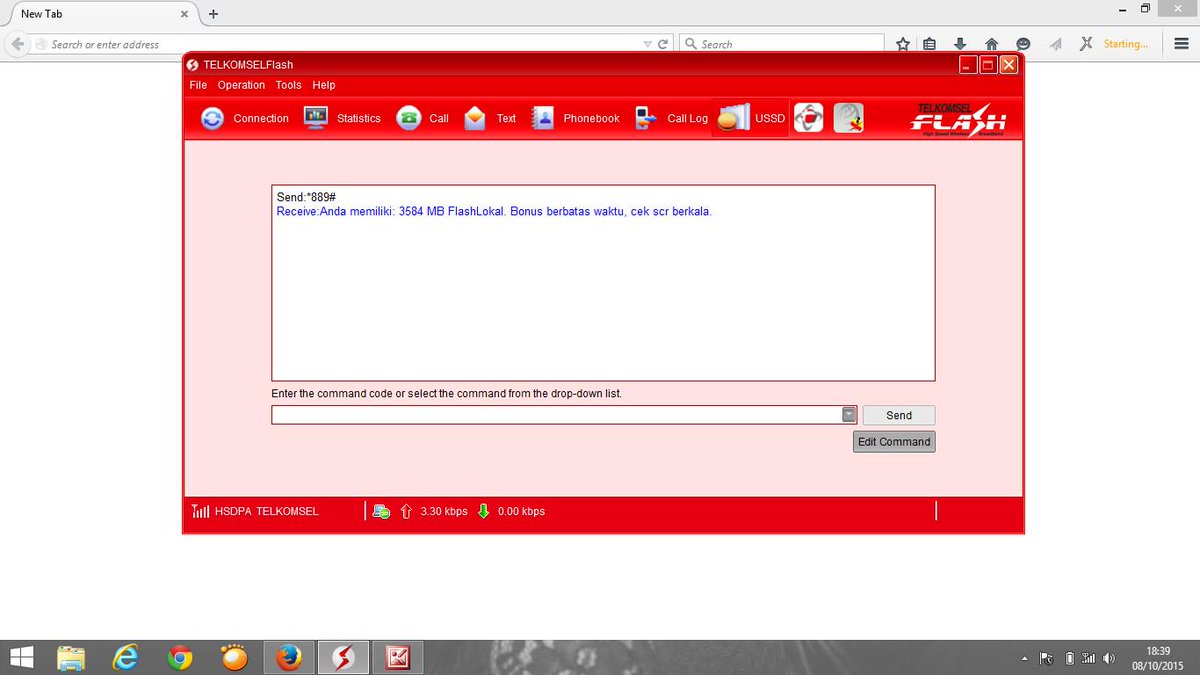
Task: Click the paper plane send icon in Firefox
Action: click(x=1055, y=44)
